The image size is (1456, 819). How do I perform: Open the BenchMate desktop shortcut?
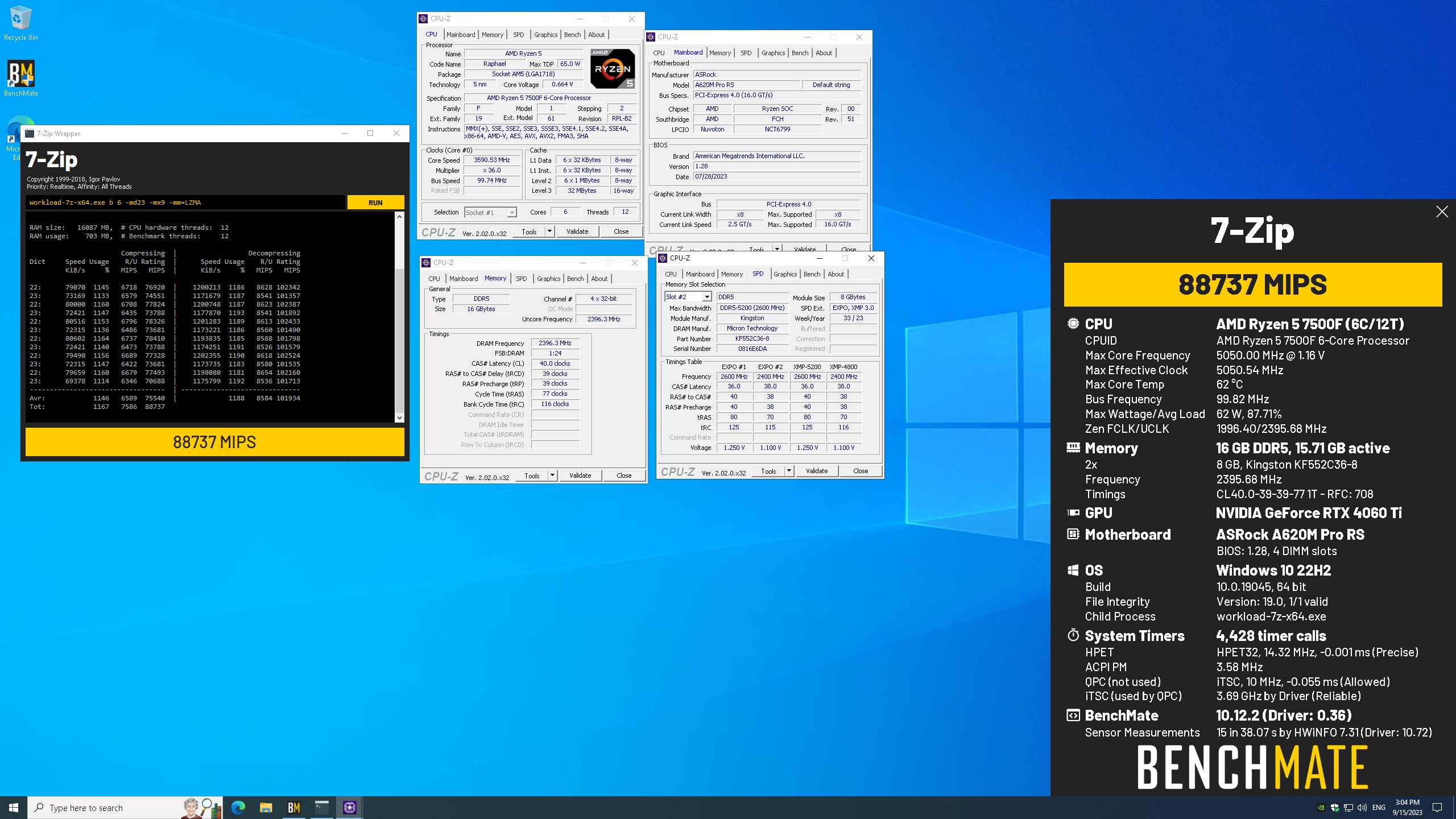(x=21, y=78)
